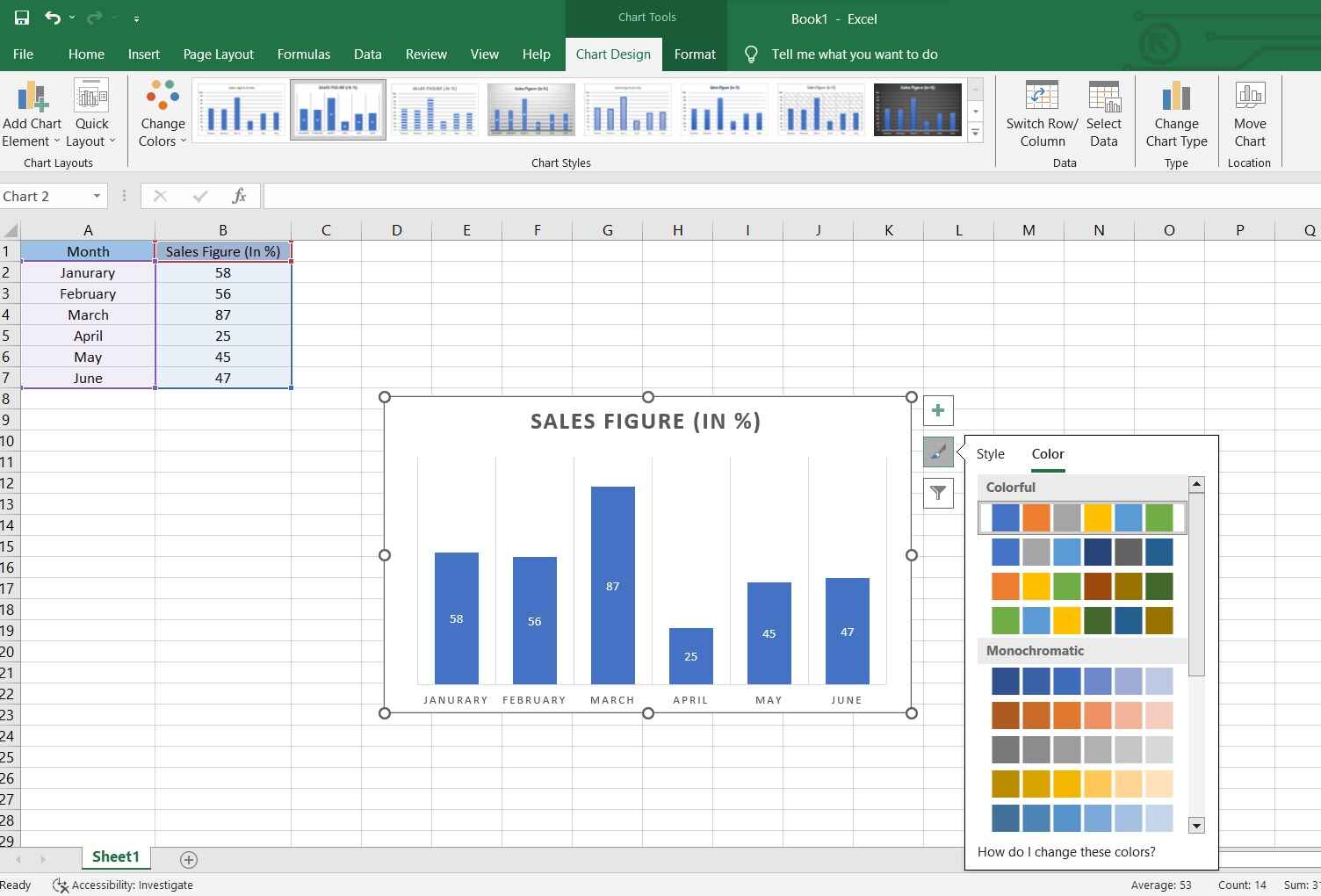The image size is (1321, 896).
Task: Click Switch Row/Column button
Action: point(1043,114)
